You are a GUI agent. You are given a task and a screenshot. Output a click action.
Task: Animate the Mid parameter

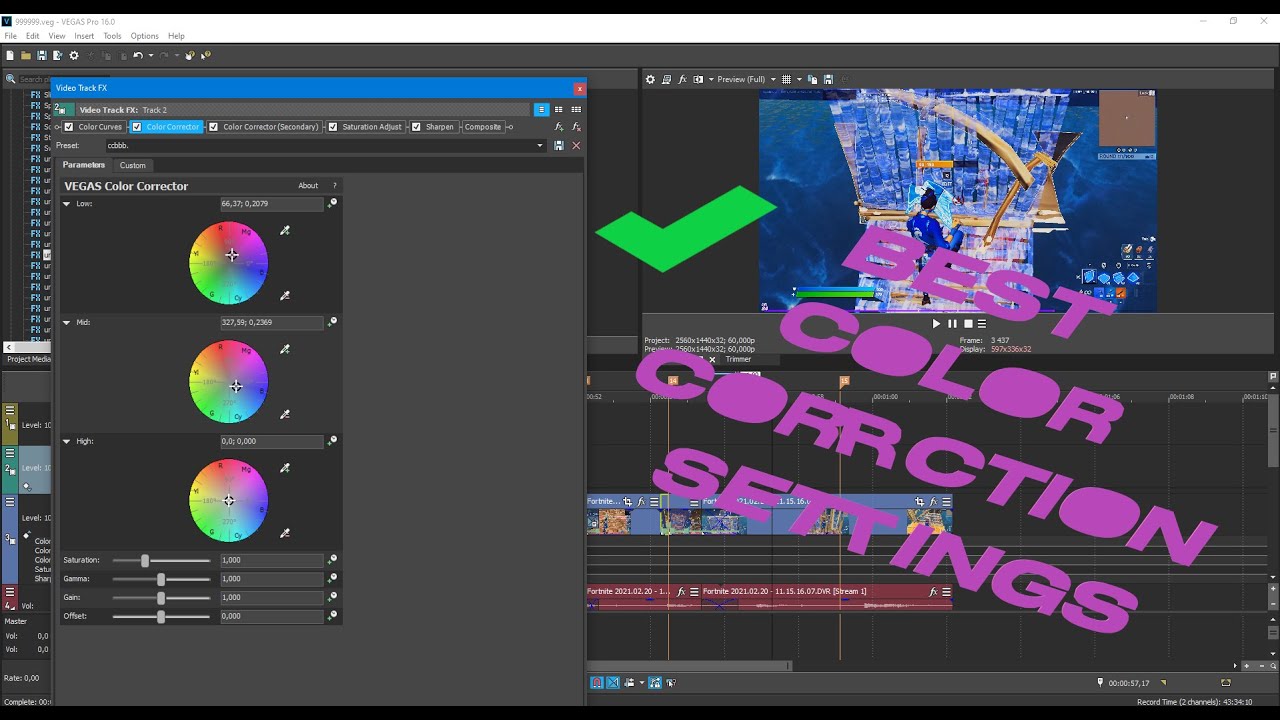333,322
